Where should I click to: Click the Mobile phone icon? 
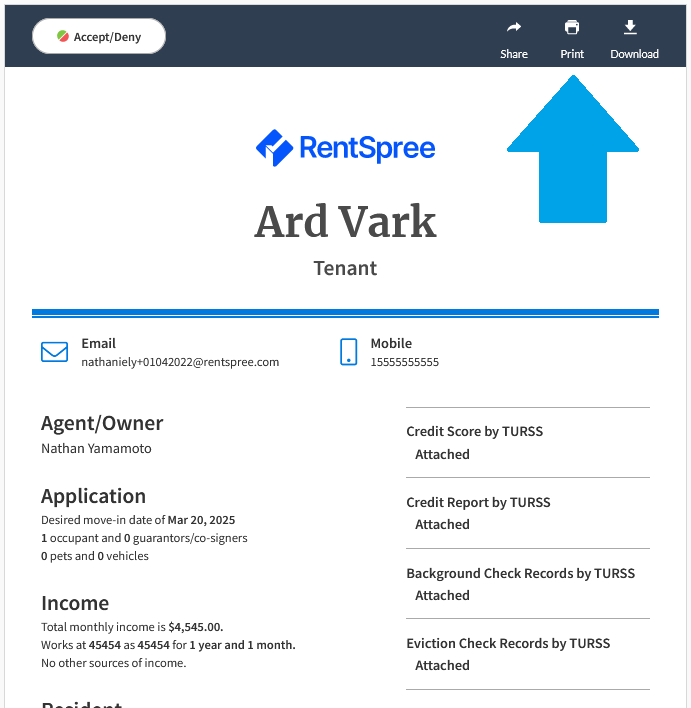point(348,352)
